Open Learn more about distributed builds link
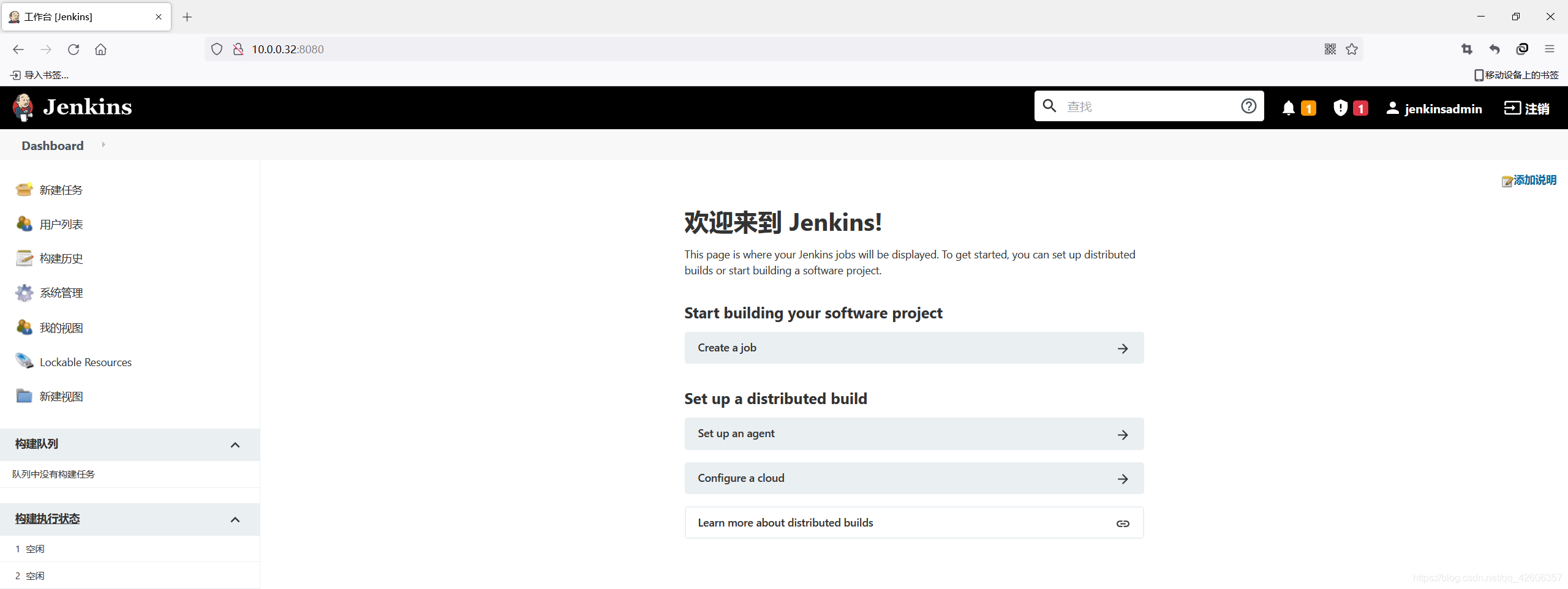Viewport: 1568px width, 589px height. pos(914,523)
